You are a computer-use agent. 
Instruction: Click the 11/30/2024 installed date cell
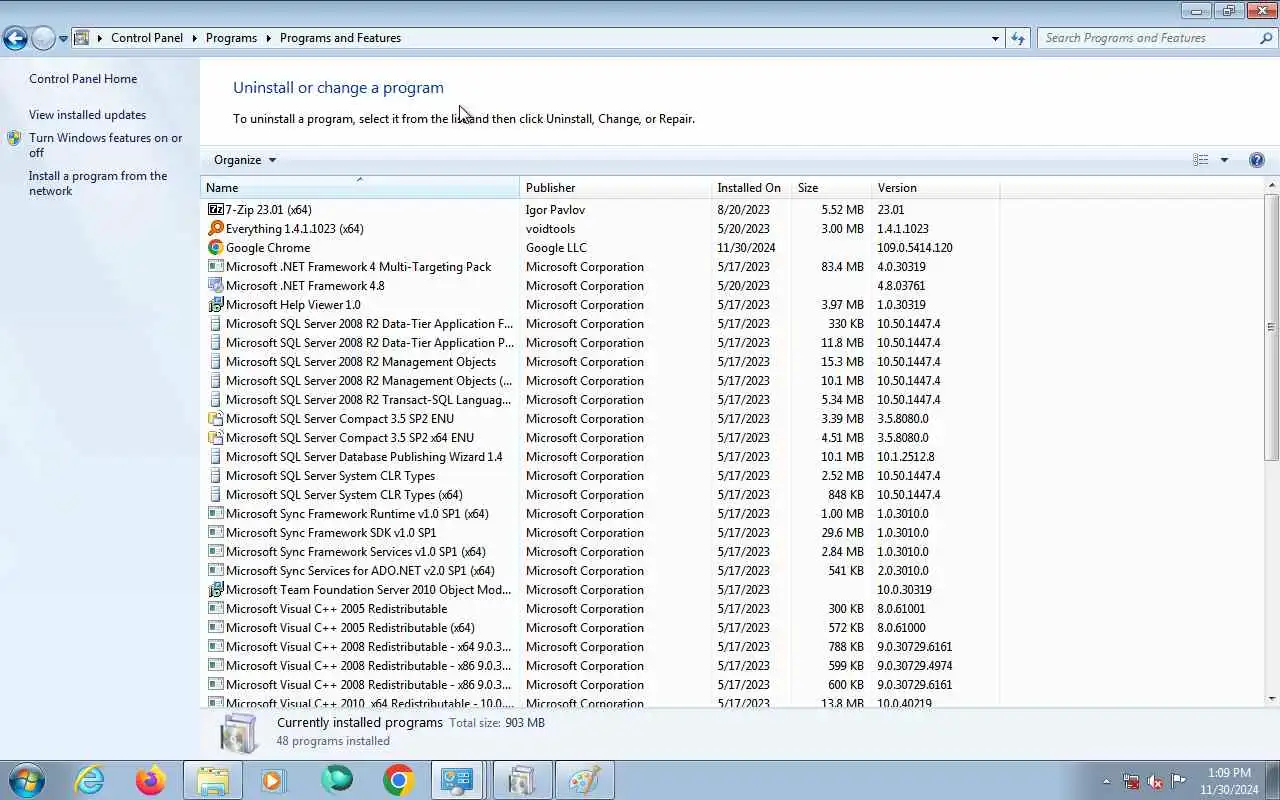click(x=746, y=248)
